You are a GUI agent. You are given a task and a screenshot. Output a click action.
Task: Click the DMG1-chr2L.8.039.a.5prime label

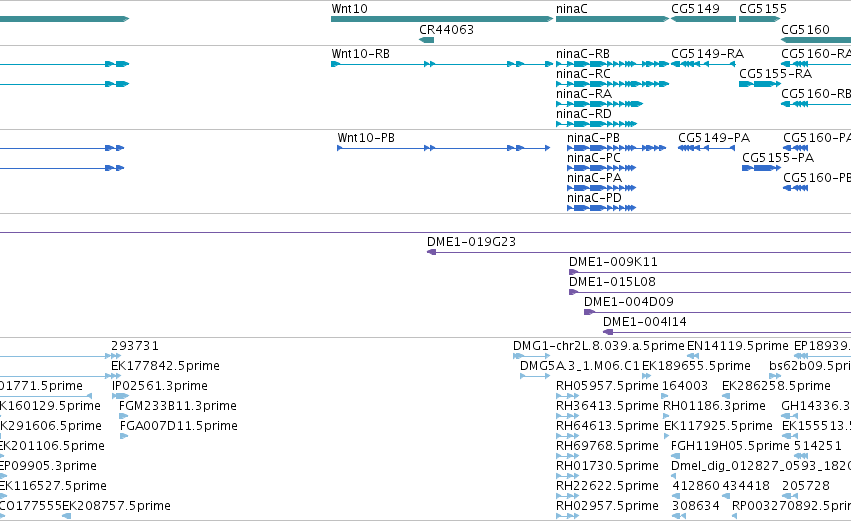[x=599, y=346]
